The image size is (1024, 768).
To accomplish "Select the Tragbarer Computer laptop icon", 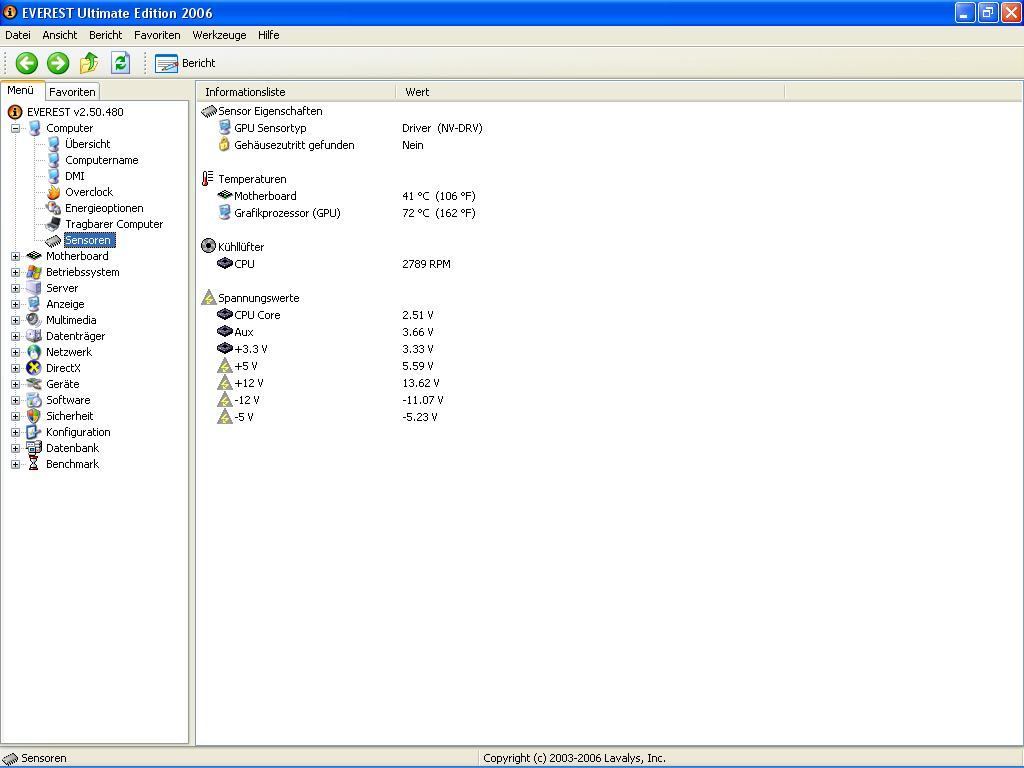I will (x=54, y=224).
